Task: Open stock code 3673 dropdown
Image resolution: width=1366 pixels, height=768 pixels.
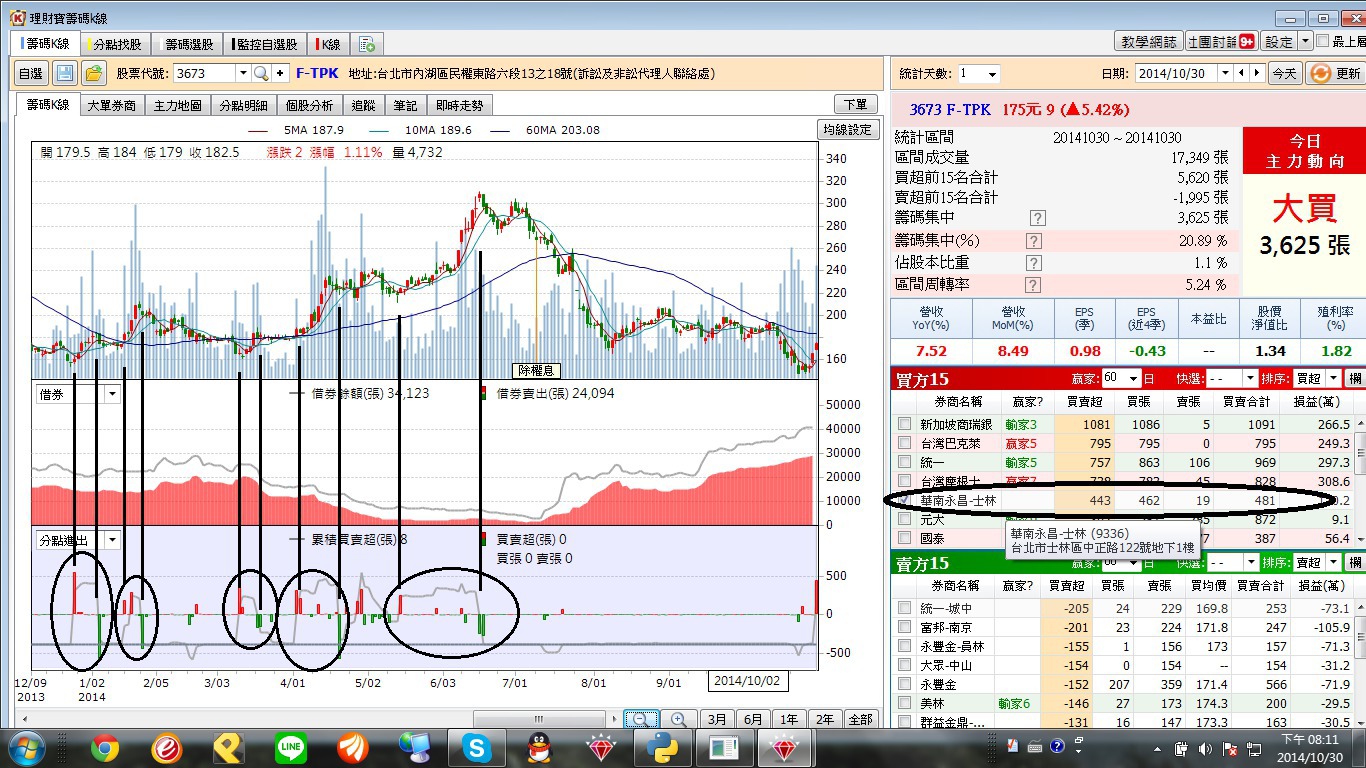Action: [x=242, y=73]
